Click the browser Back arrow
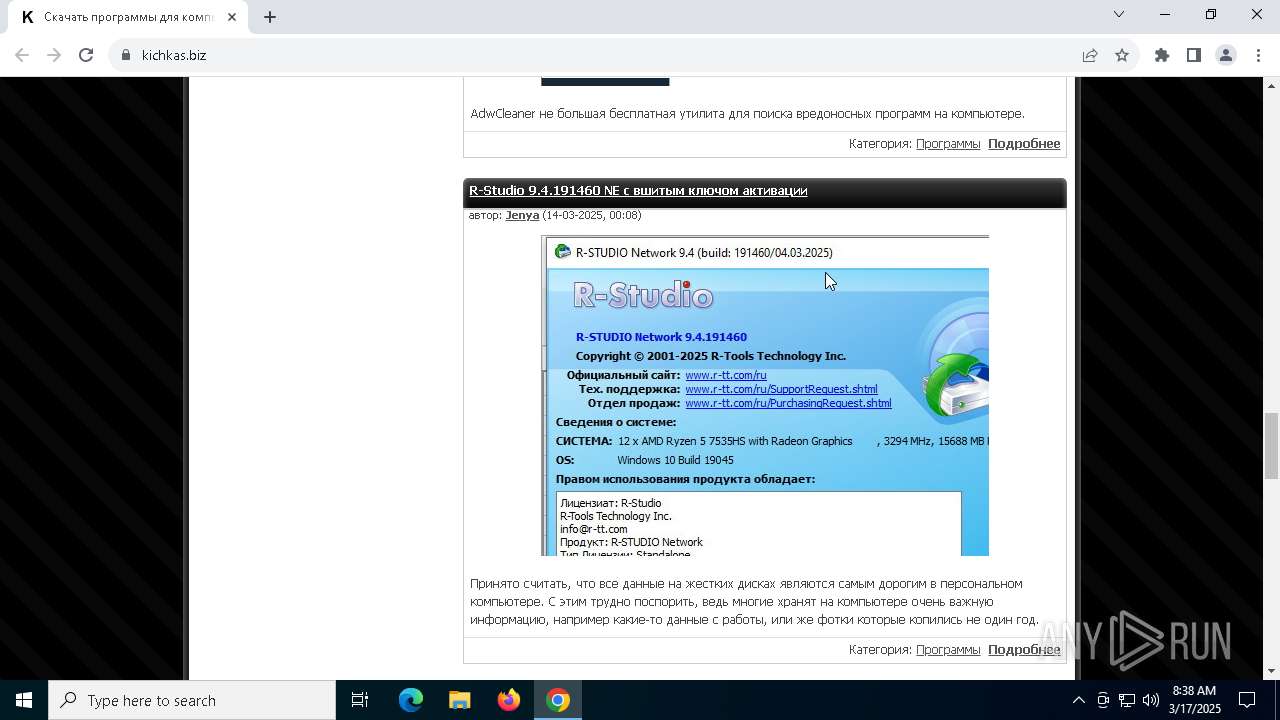The image size is (1280, 720). [22, 55]
